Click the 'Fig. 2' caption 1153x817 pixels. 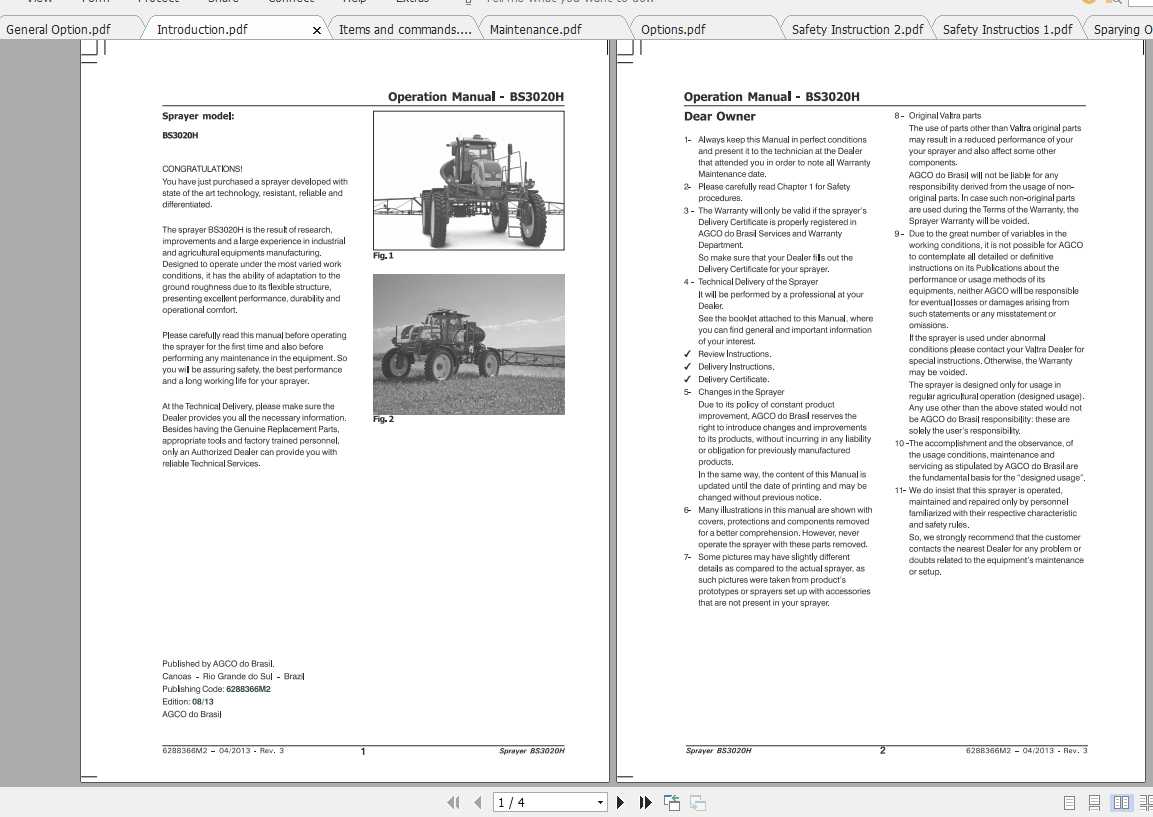383,419
